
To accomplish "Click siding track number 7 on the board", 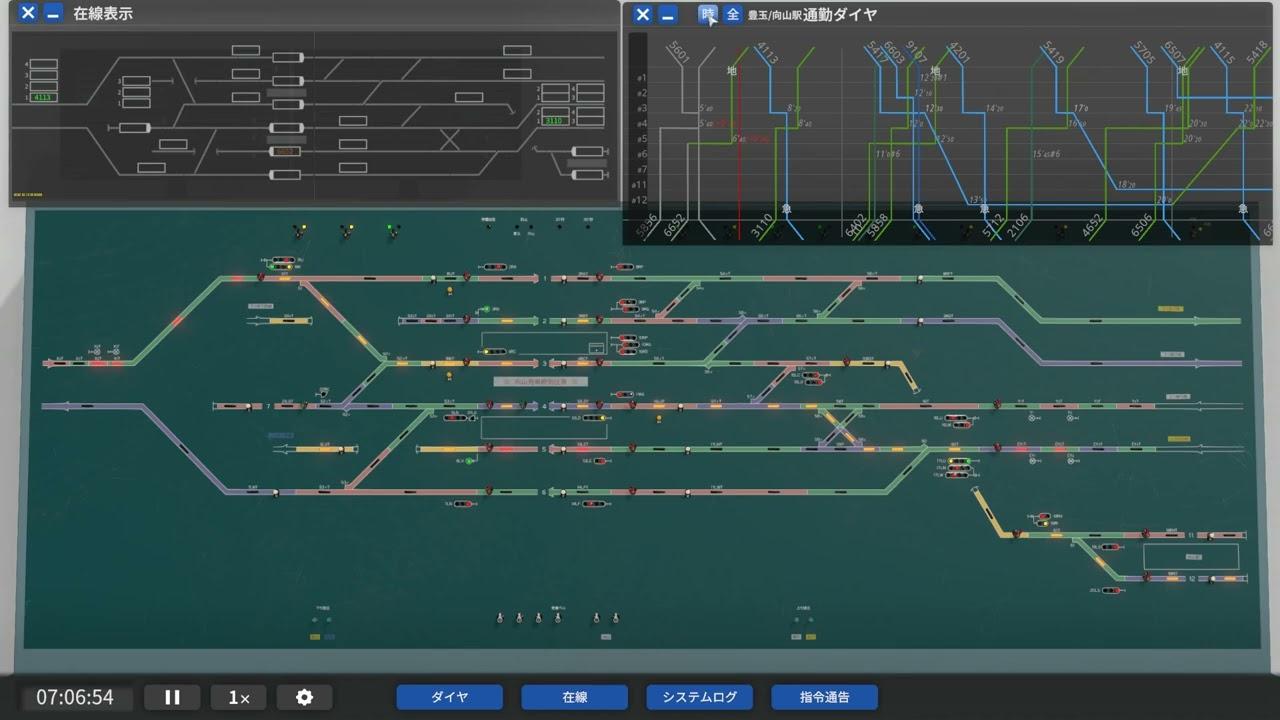I will [268, 407].
